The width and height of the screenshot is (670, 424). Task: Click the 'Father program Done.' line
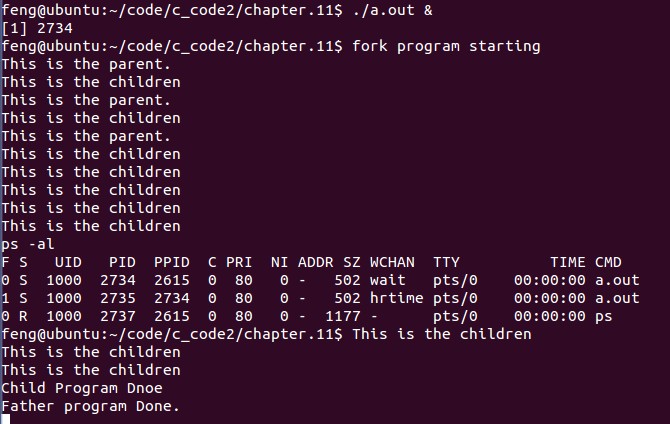(x=91, y=406)
